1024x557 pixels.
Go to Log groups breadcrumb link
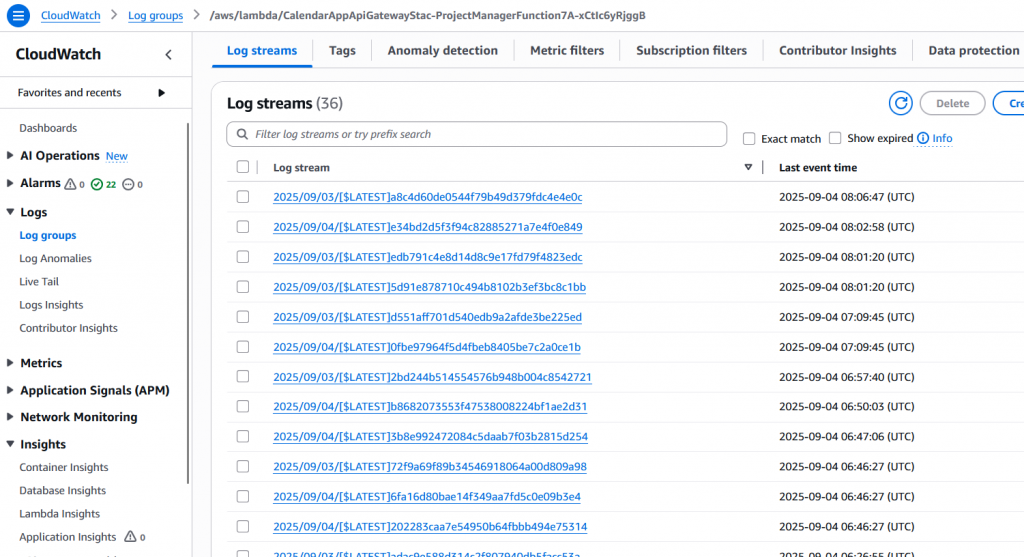click(x=155, y=15)
